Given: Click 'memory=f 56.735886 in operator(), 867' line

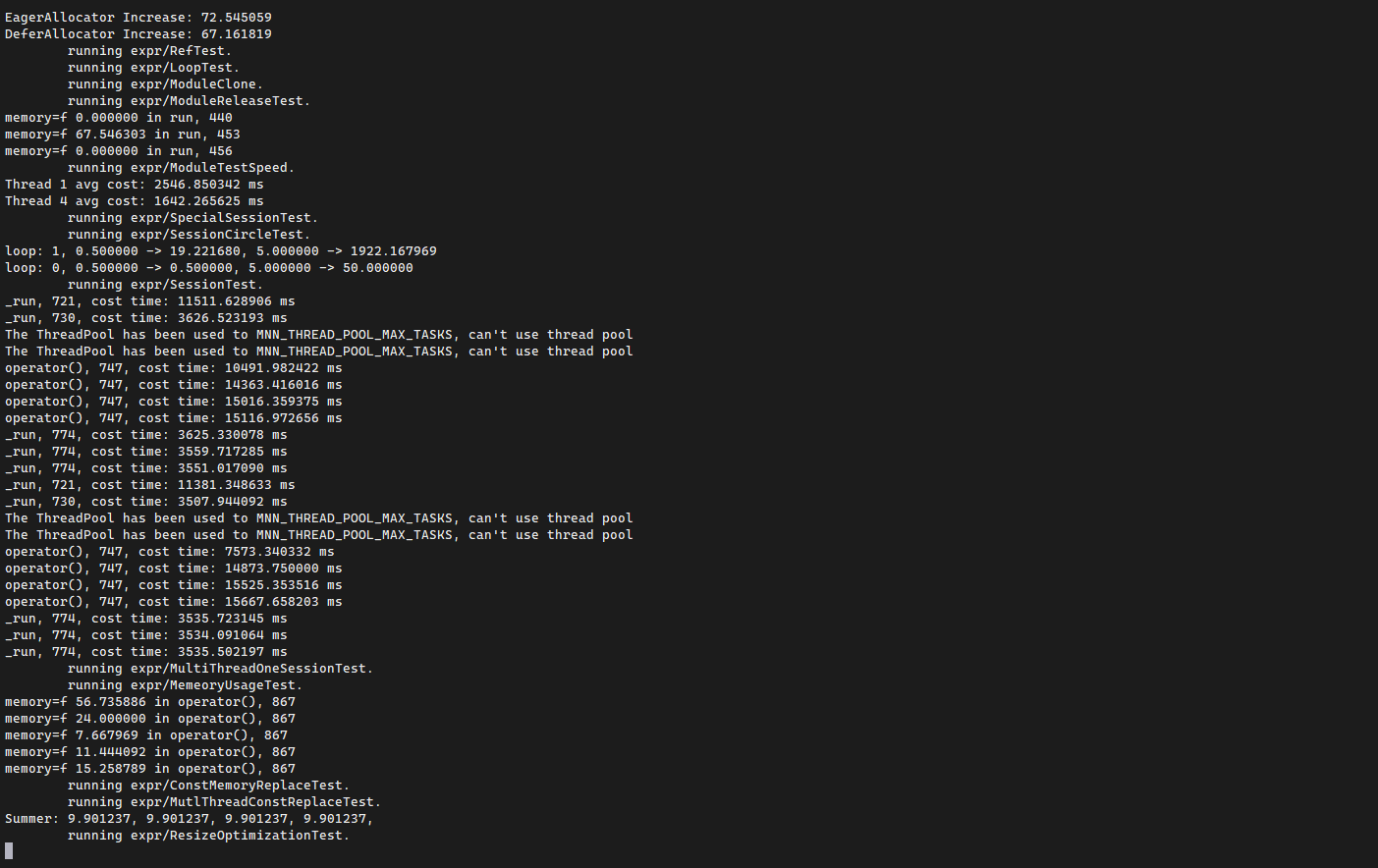Looking at the screenshot, I should pyautogui.click(x=150, y=702).
